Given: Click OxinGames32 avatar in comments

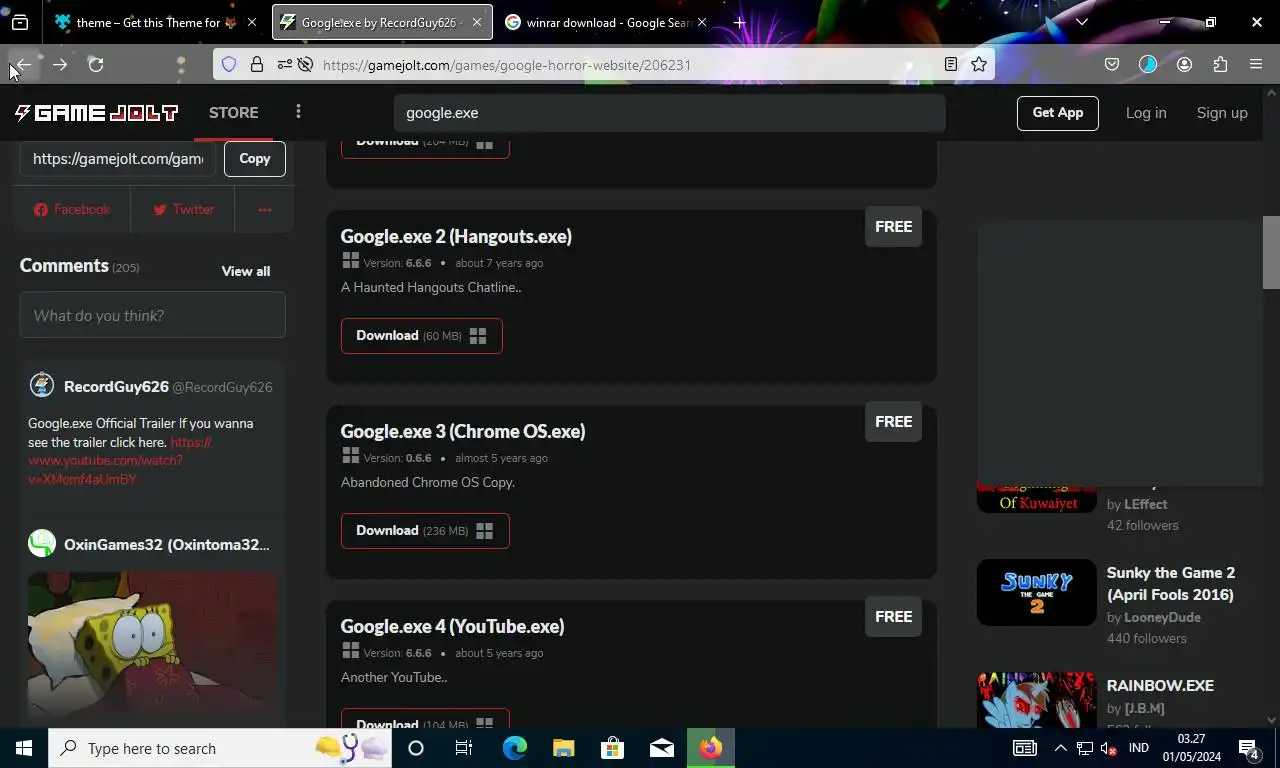Looking at the screenshot, I should click(42, 544).
